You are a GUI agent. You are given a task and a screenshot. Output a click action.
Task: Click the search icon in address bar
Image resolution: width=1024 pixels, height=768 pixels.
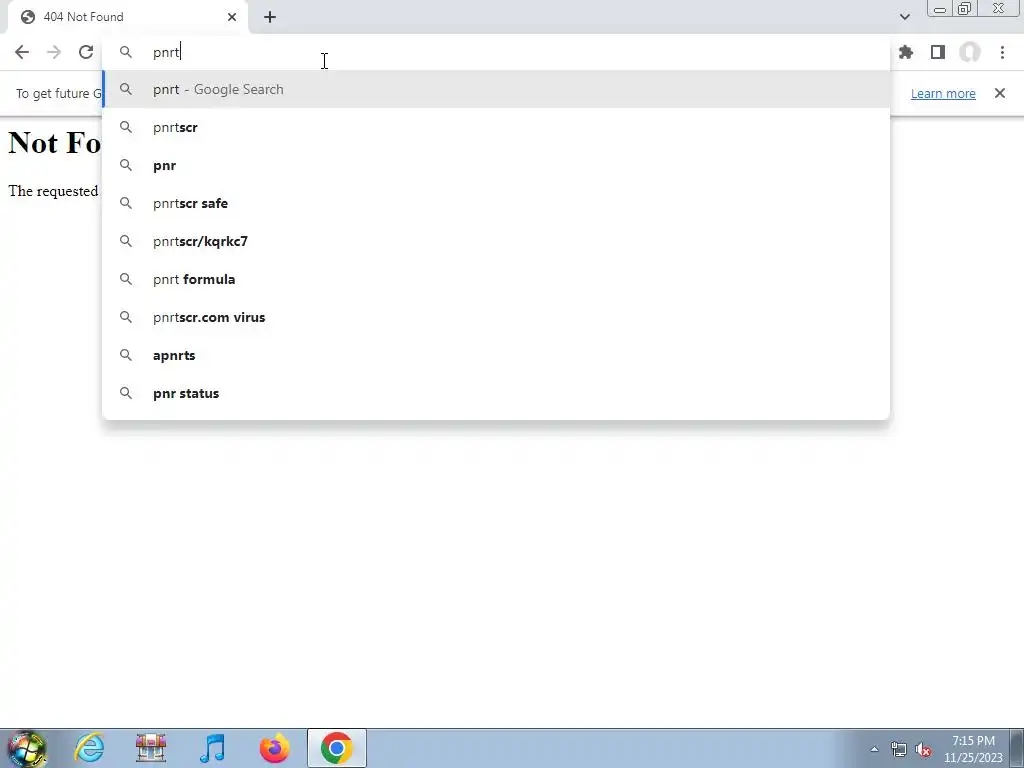[x=126, y=52]
